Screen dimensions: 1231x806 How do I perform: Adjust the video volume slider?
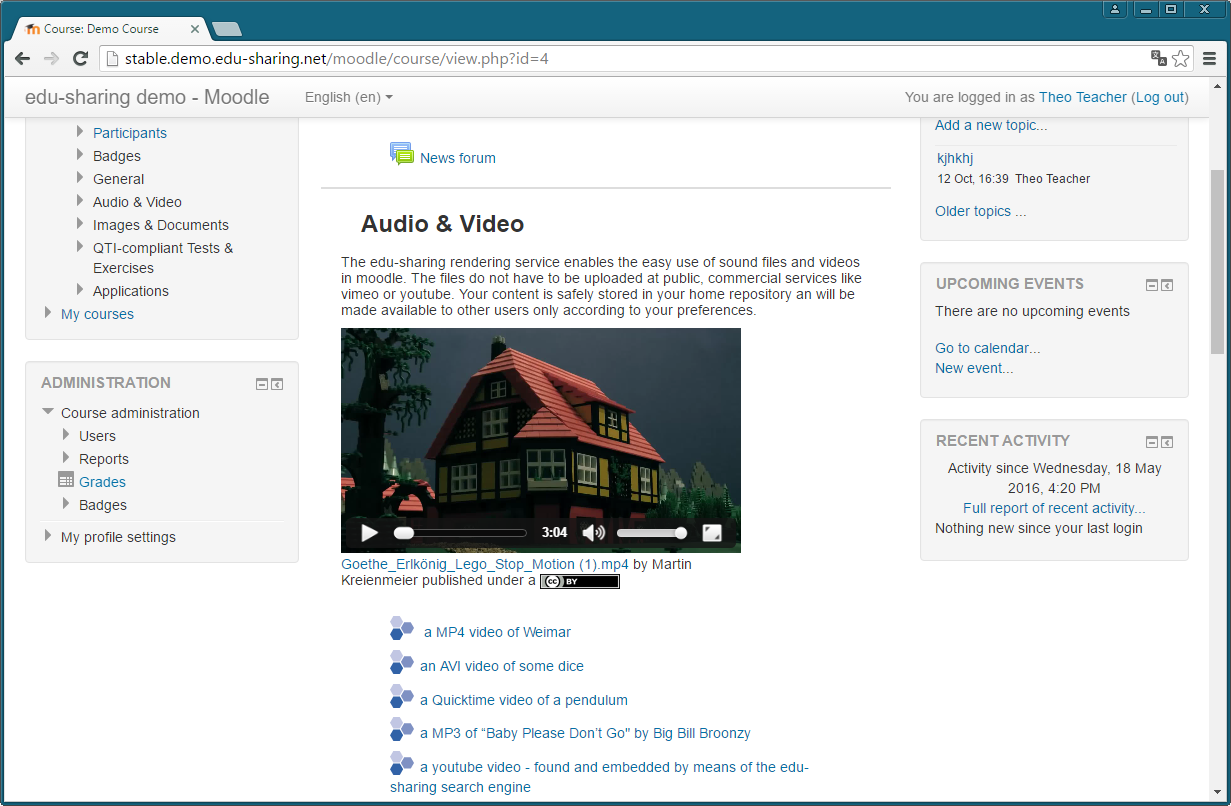click(651, 533)
